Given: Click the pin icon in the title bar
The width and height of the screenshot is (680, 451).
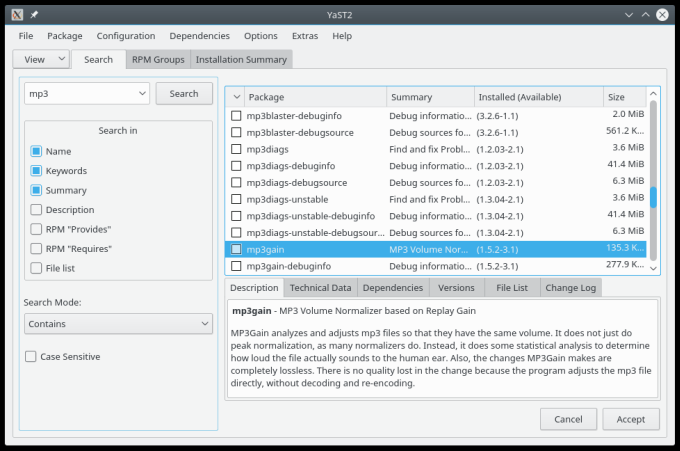Looking at the screenshot, I should [x=34, y=14].
